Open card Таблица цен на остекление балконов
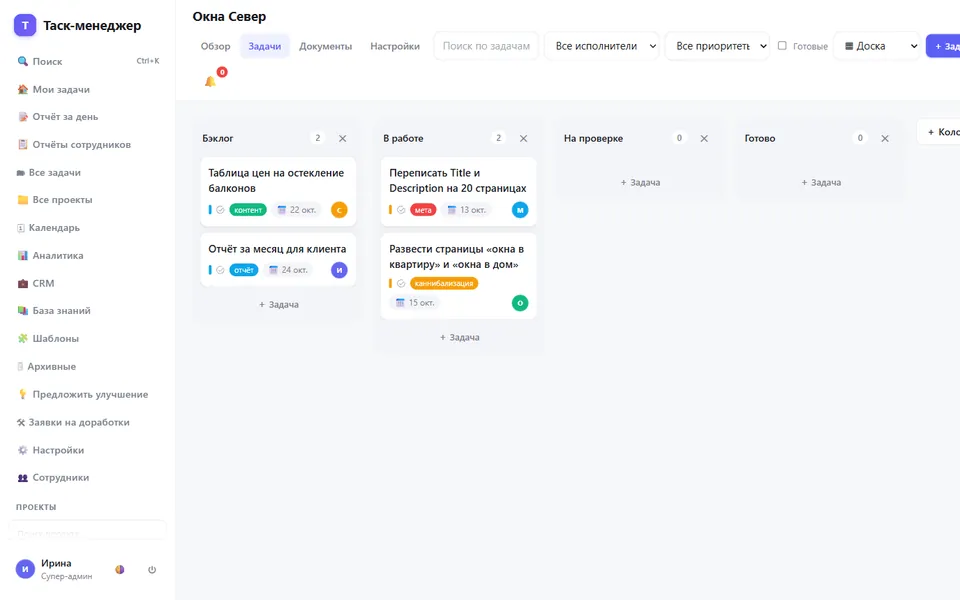The height and width of the screenshot is (600, 960). coord(279,192)
